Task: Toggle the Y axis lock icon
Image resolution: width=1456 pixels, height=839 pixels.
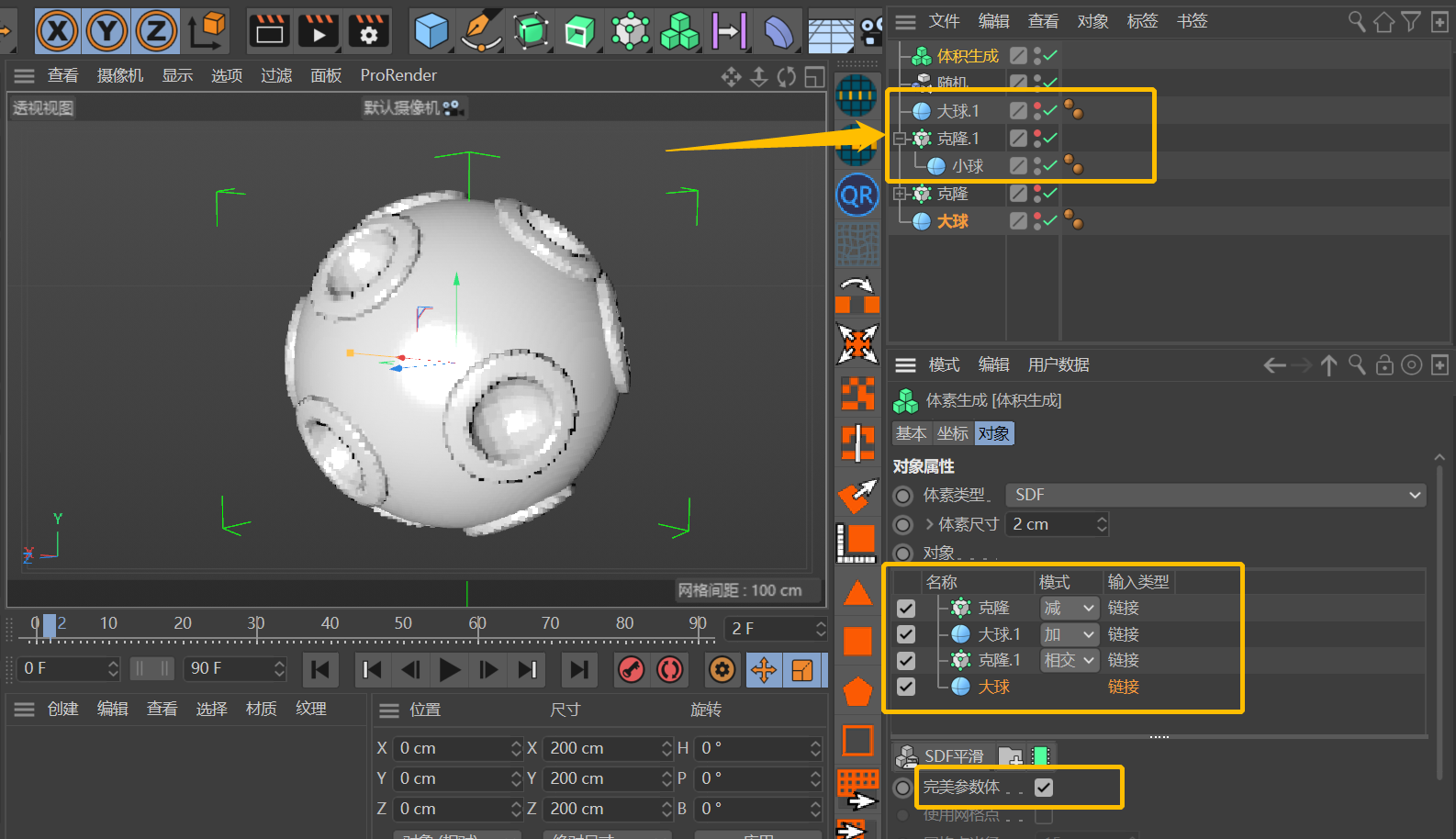Action: pos(106,31)
